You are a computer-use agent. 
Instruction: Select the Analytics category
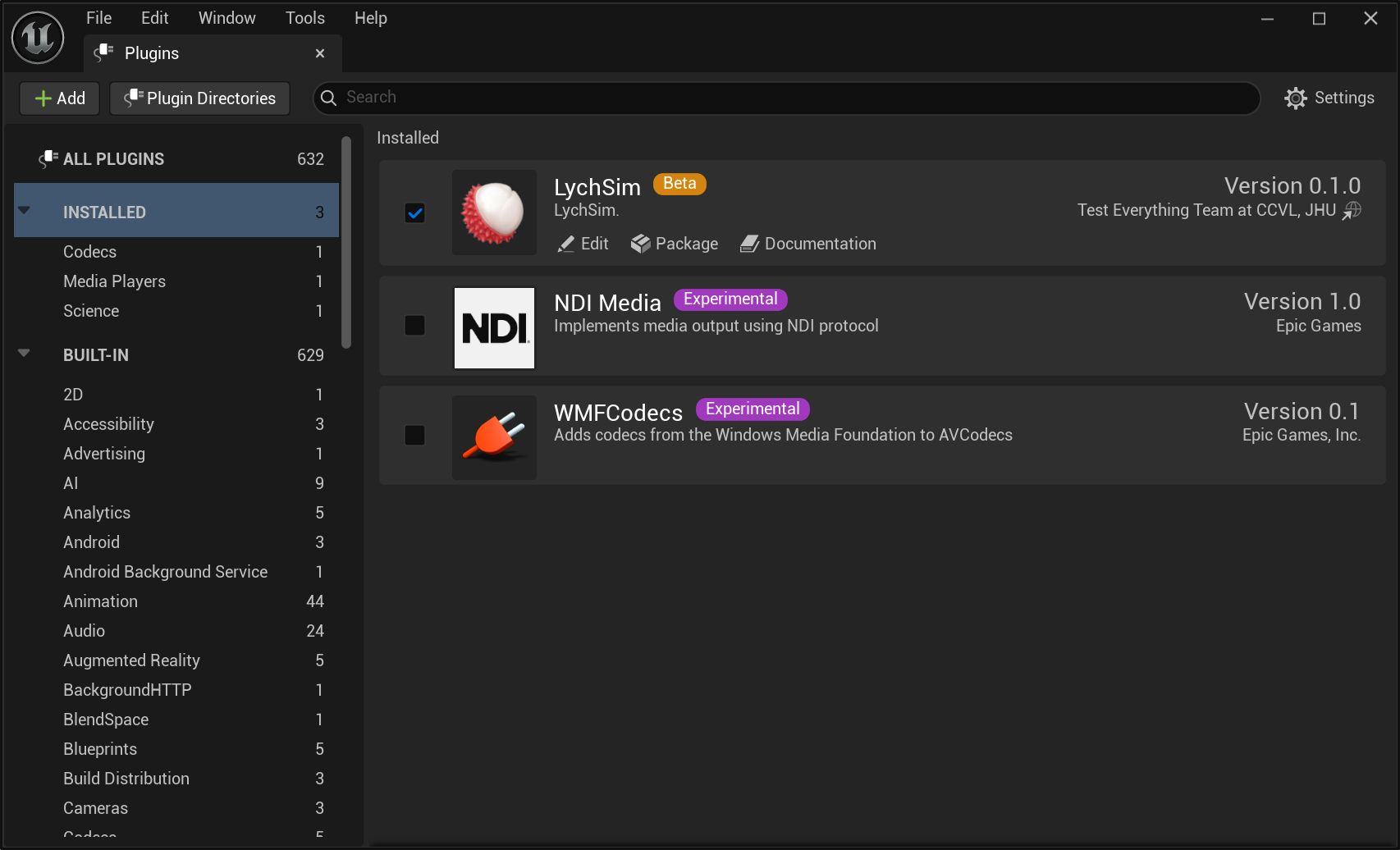point(176,513)
